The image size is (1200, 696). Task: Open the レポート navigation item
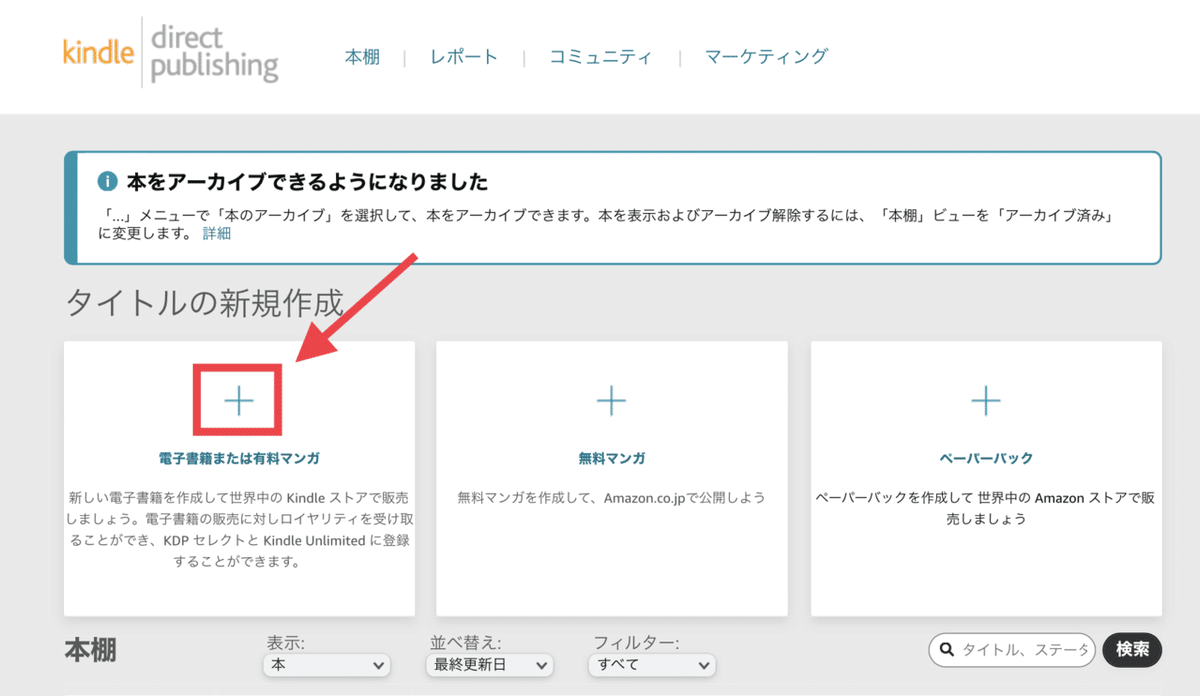pyautogui.click(x=464, y=56)
